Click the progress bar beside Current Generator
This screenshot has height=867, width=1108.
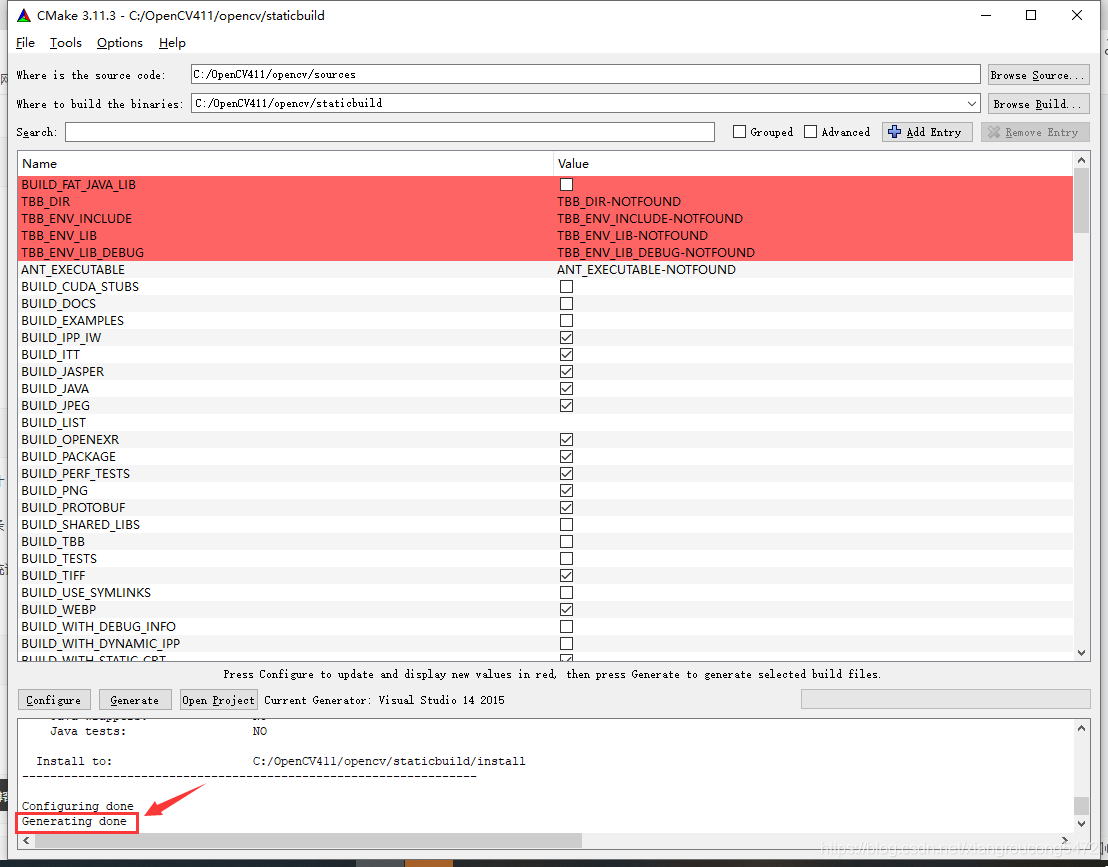[945, 699]
